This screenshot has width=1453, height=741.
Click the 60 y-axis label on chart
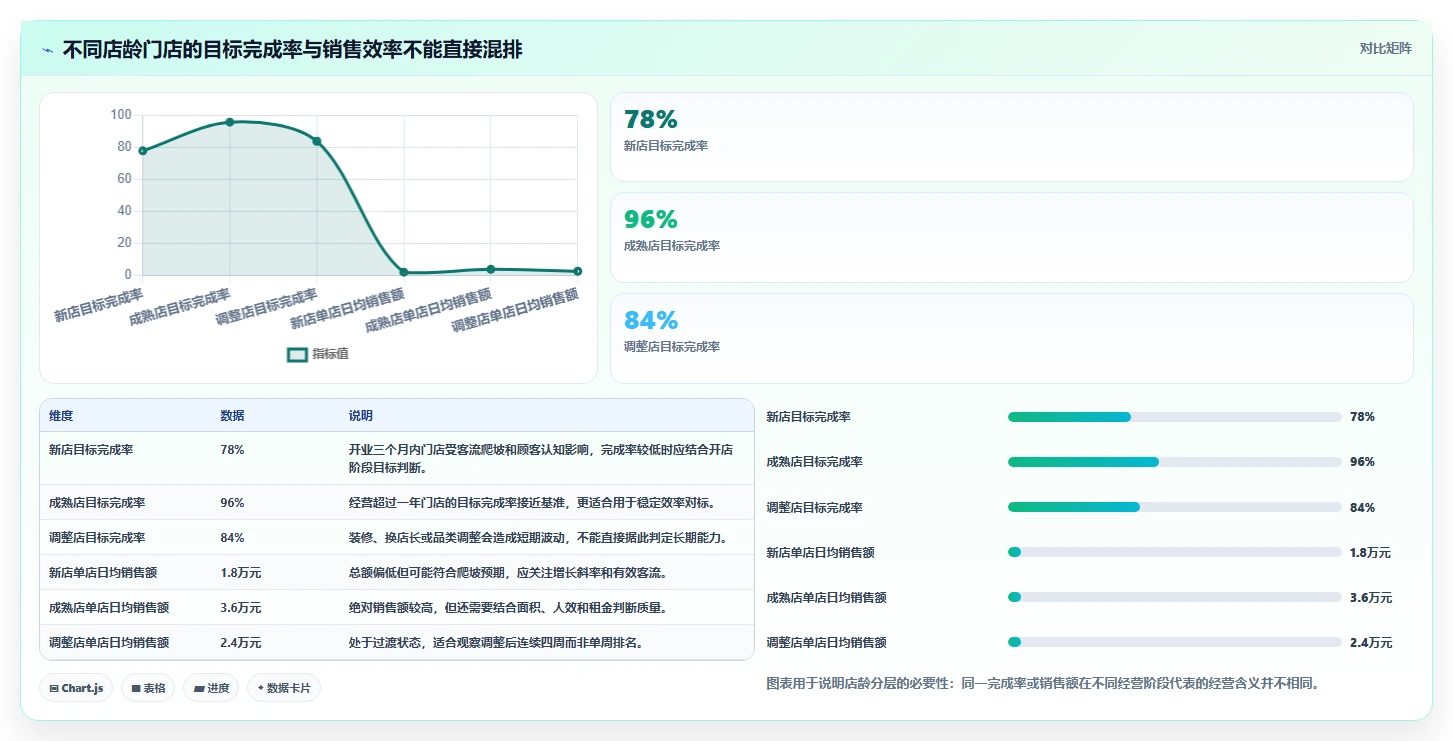(125, 179)
